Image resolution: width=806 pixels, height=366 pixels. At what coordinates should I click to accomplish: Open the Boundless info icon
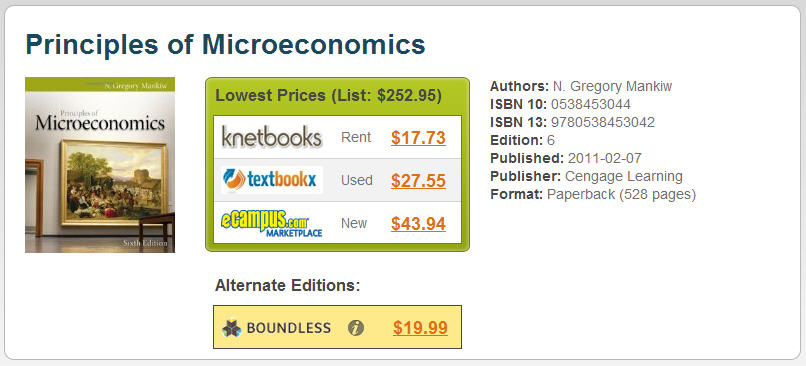[x=356, y=327]
